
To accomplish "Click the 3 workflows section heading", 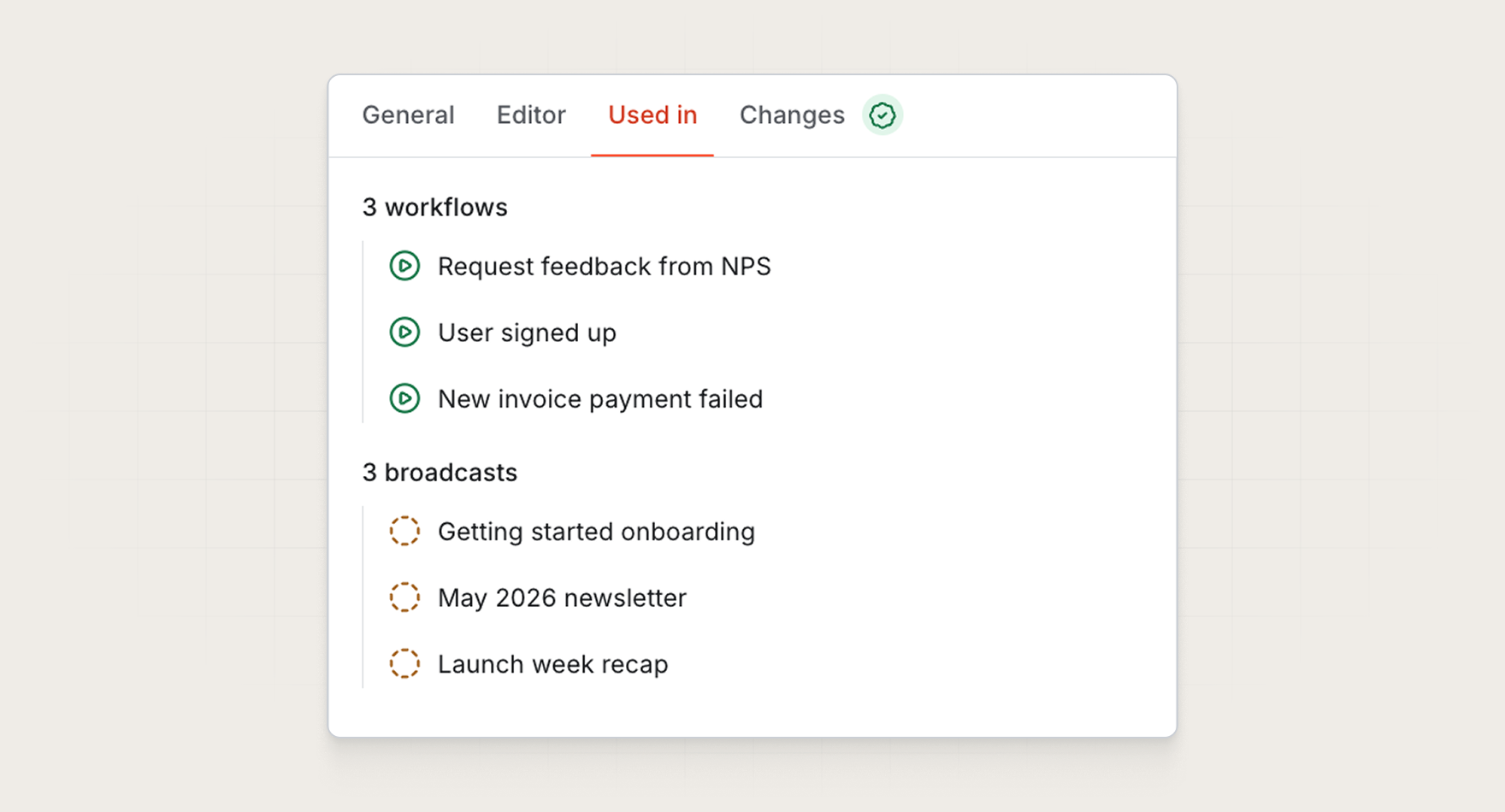I will point(434,208).
